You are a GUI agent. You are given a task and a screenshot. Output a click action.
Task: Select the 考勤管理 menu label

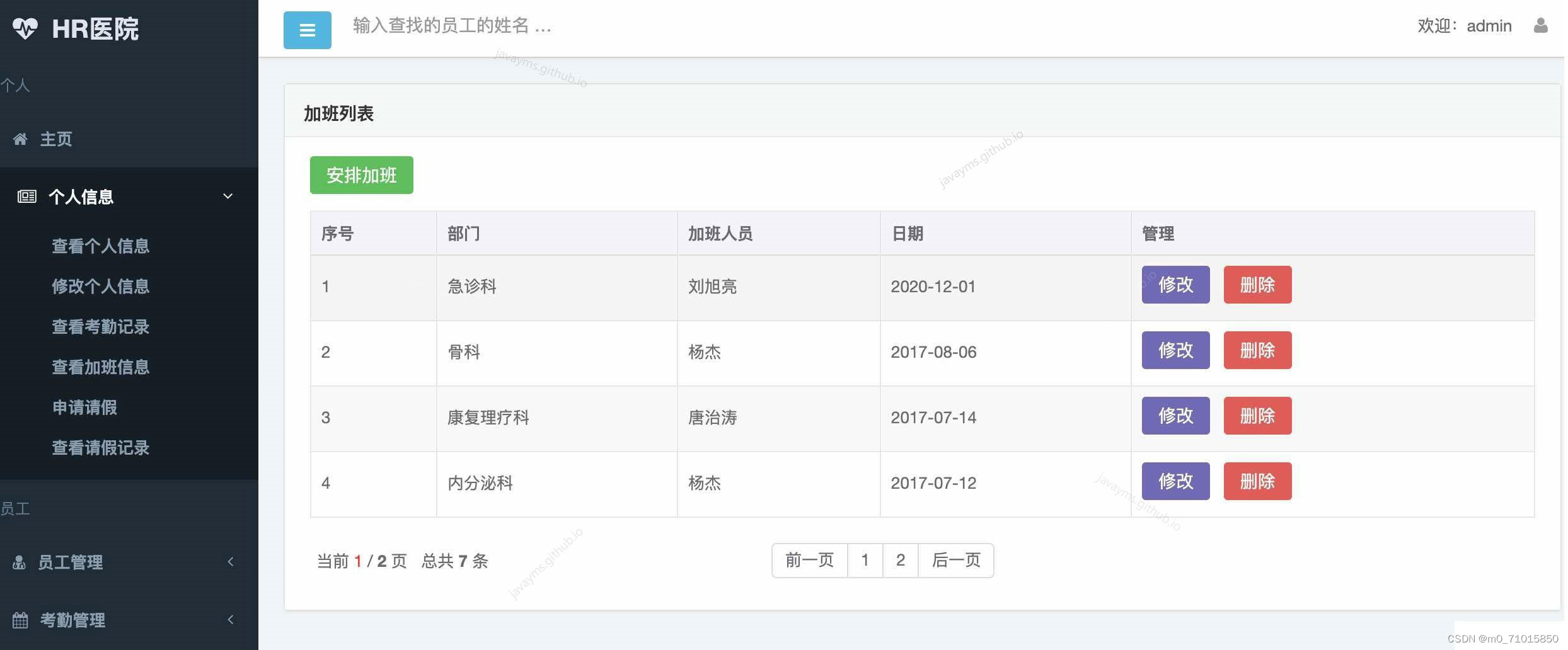pyautogui.click(x=72, y=620)
